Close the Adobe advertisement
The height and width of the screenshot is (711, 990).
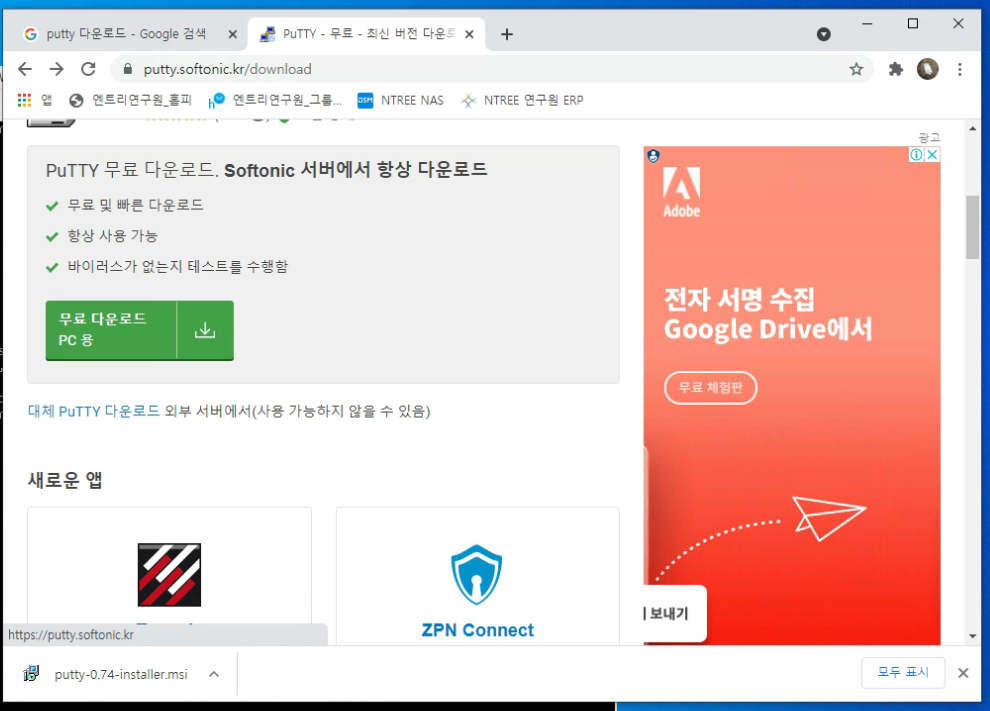tap(932, 155)
